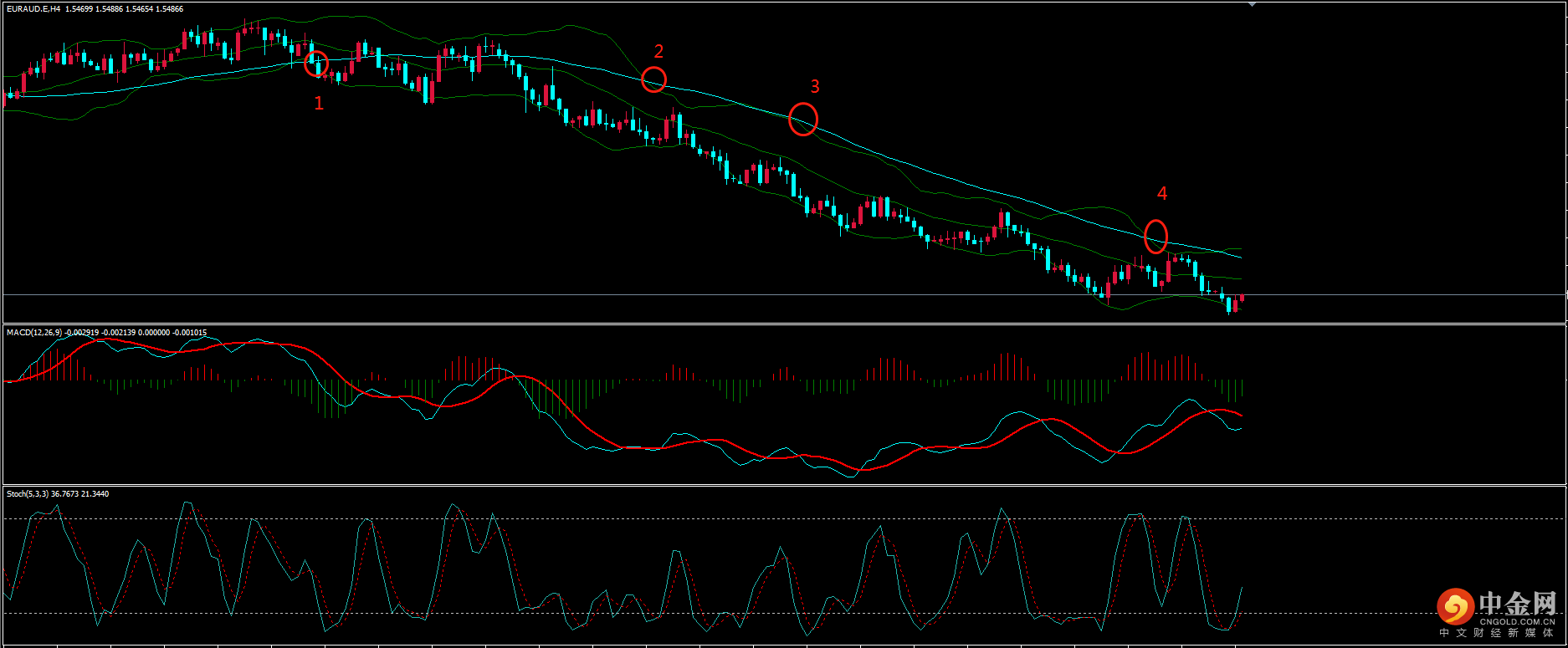Click the red circle marker labeled 2
This screenshot has width=1568, height=648.
coord(653,79)
